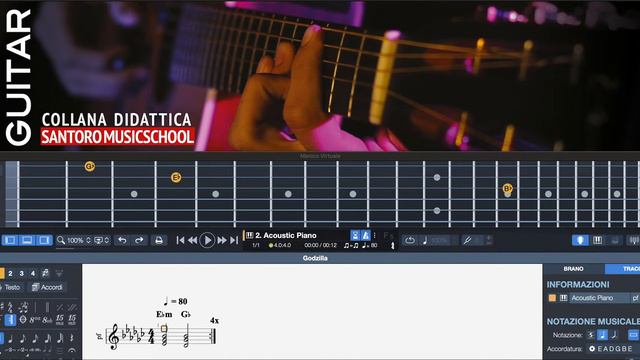Start playback with the Play button
640x360 pixels.
(207, 240)
